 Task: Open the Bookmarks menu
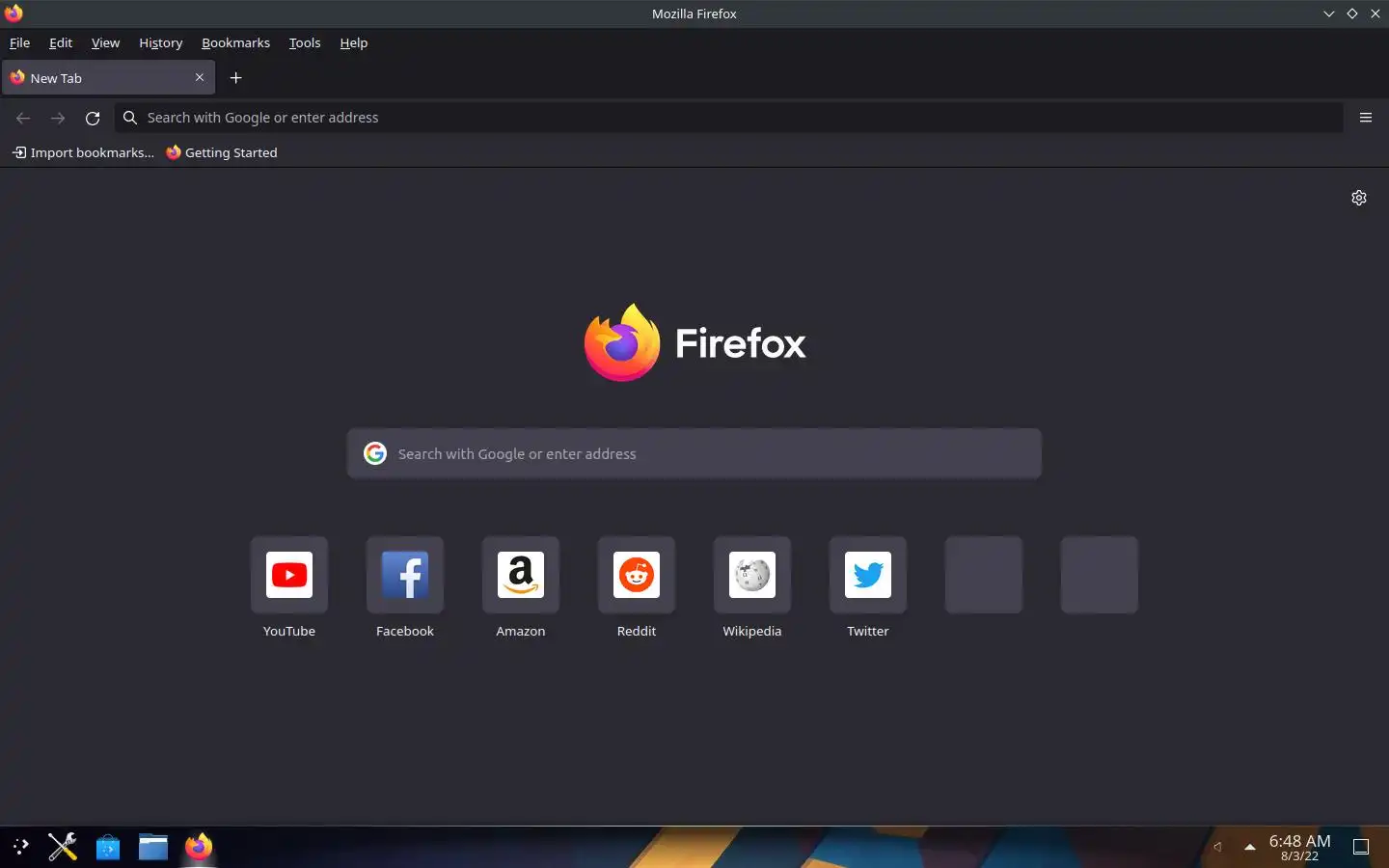click(x=235, y=42)
